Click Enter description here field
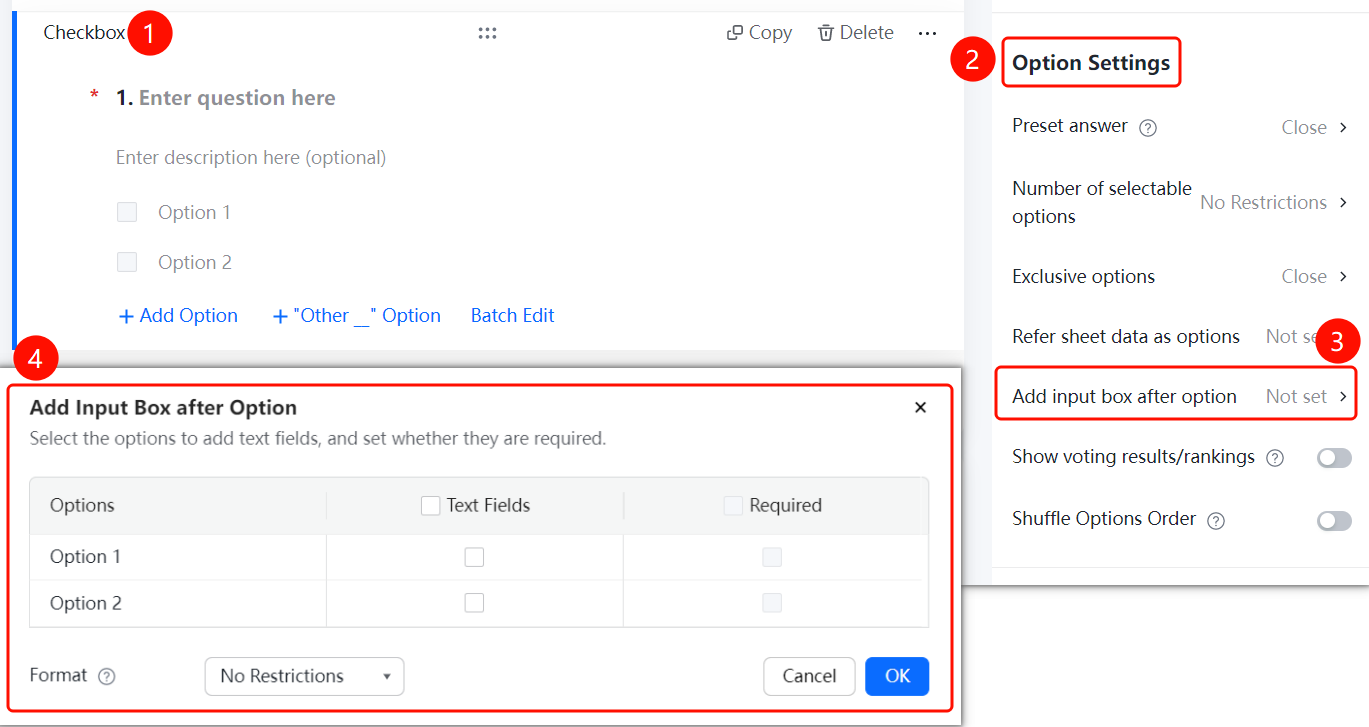The height and width of the screenshot is (727, 1369). (251, 157)
